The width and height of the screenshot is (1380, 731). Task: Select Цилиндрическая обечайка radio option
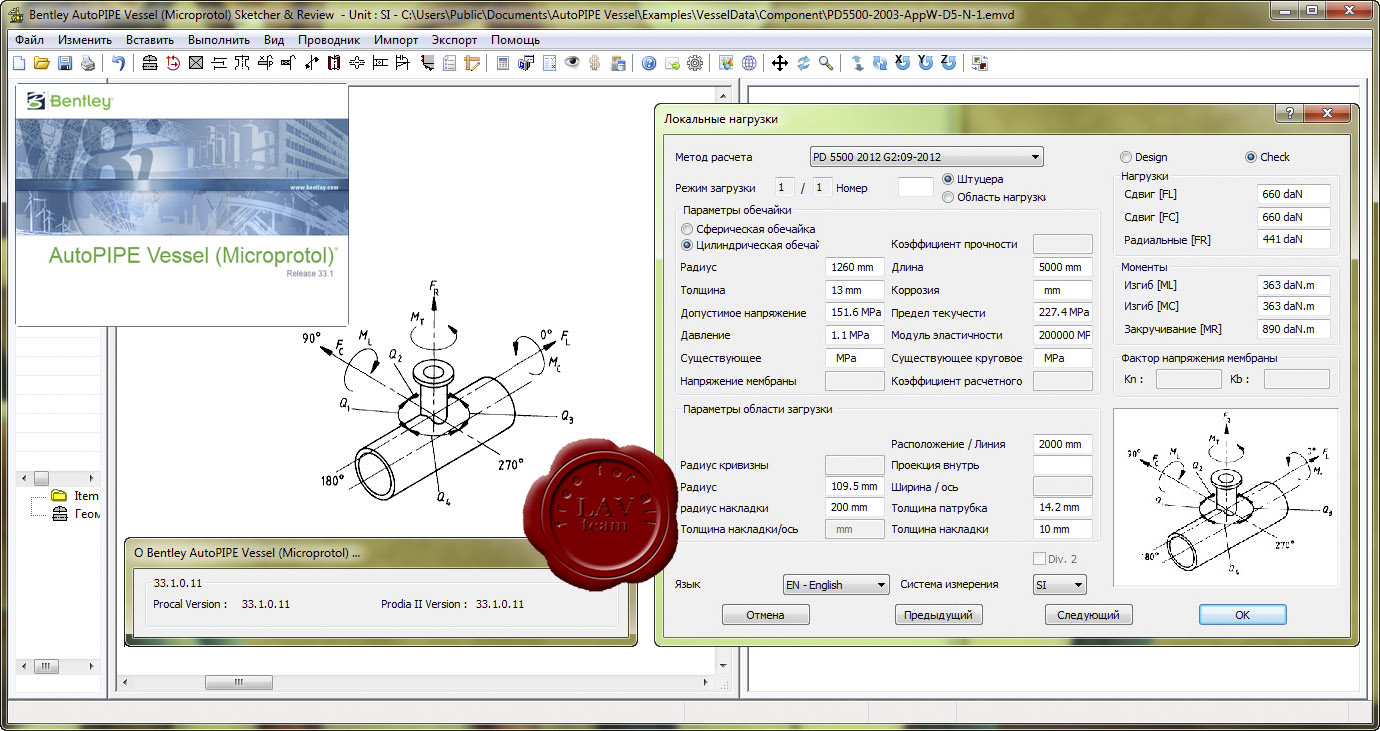(687, 245)
